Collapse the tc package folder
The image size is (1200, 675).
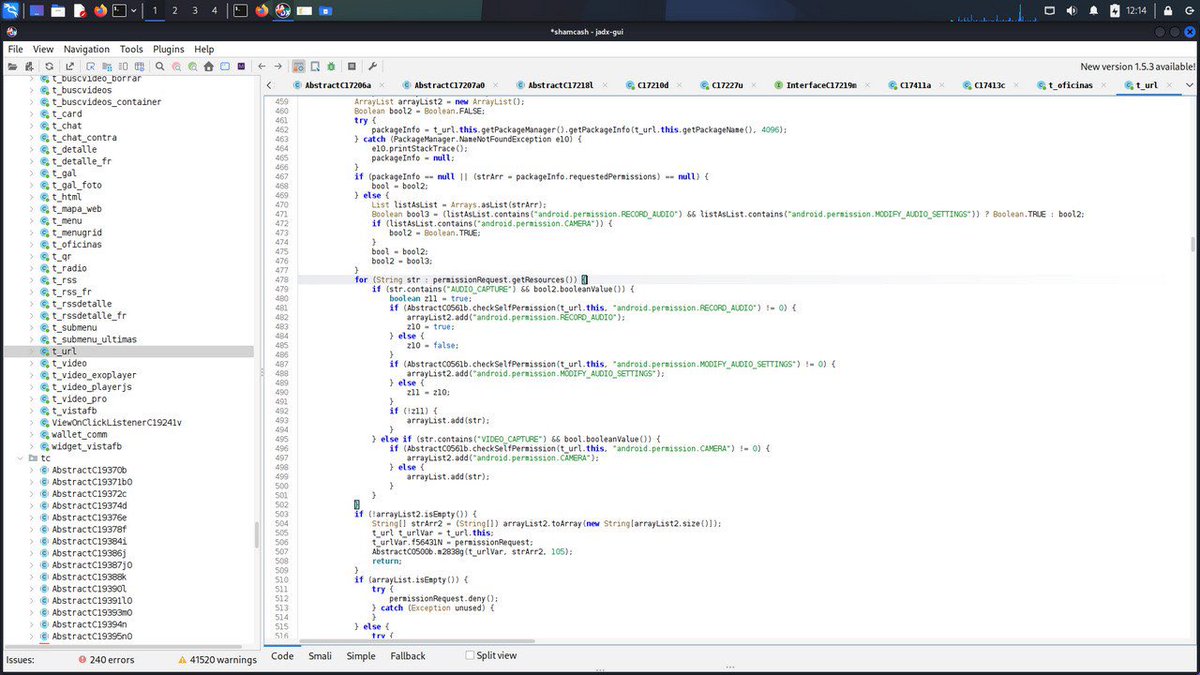(19, 458)
